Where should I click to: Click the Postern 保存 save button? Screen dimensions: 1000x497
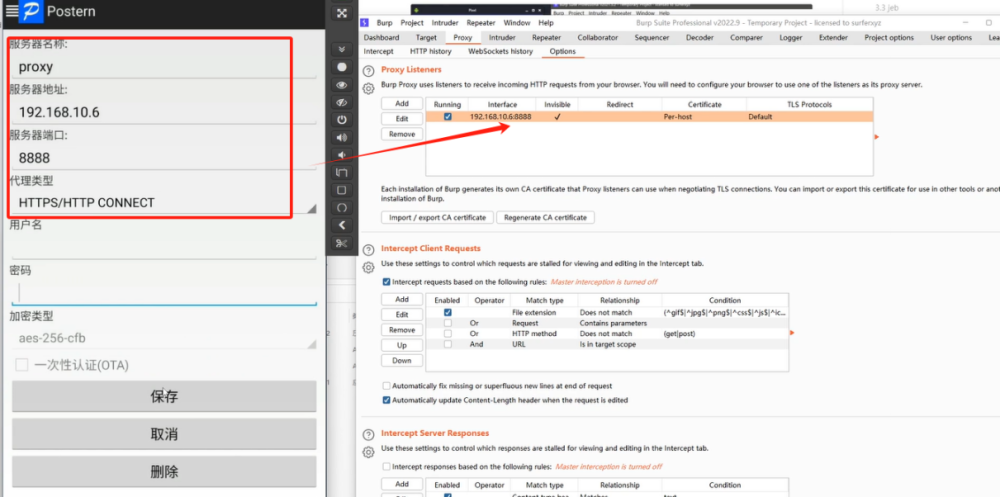tap(164, 396)
